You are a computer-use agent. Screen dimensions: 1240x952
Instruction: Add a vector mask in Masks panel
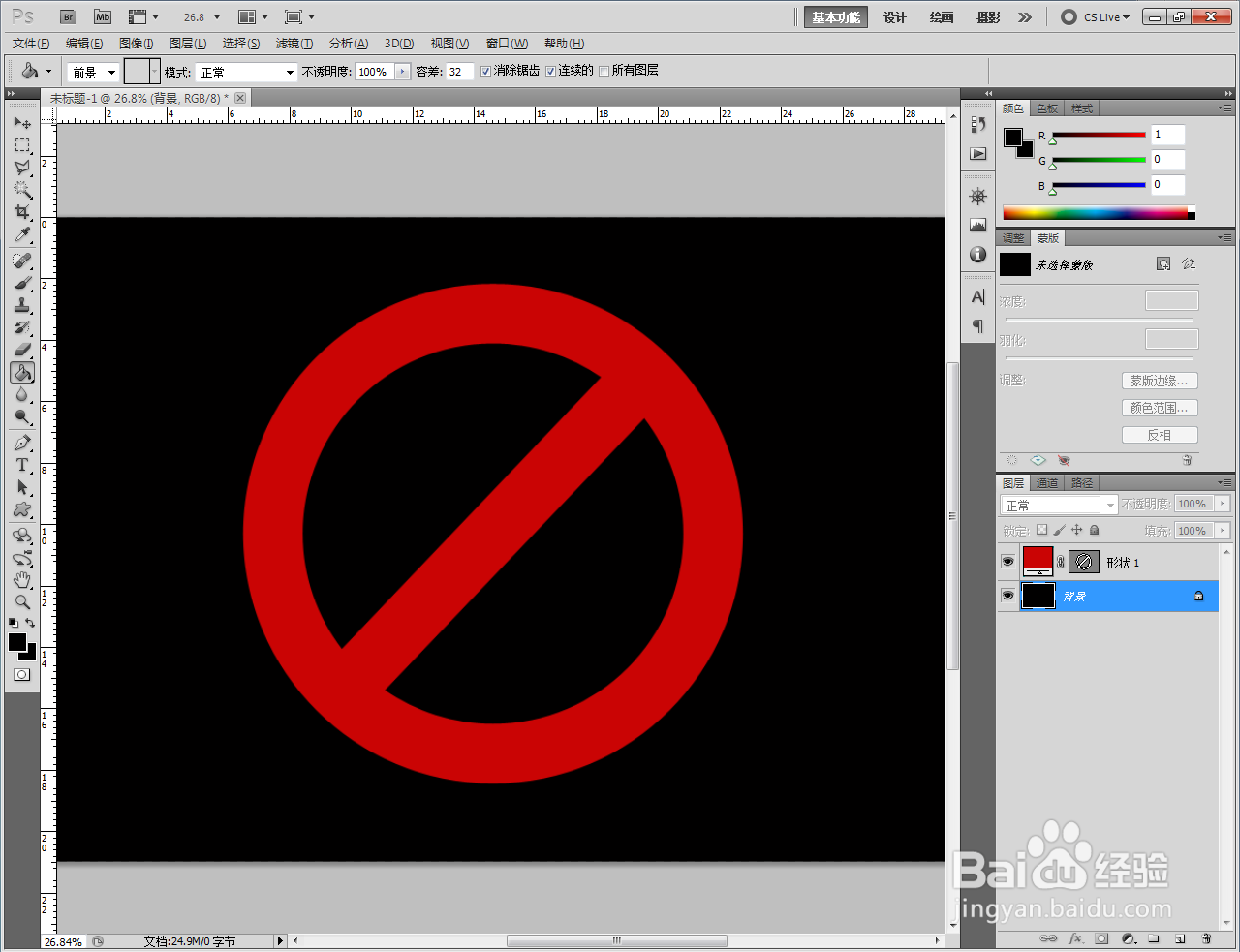1189,264
